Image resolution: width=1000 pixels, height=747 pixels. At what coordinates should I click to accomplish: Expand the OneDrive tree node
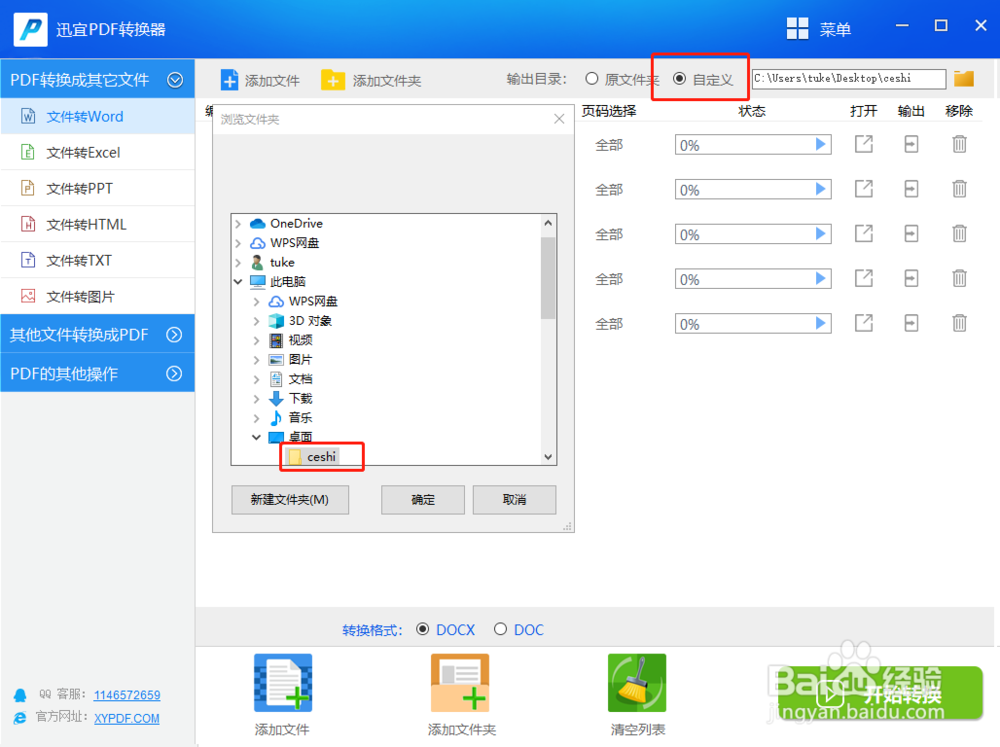[238, 223]
